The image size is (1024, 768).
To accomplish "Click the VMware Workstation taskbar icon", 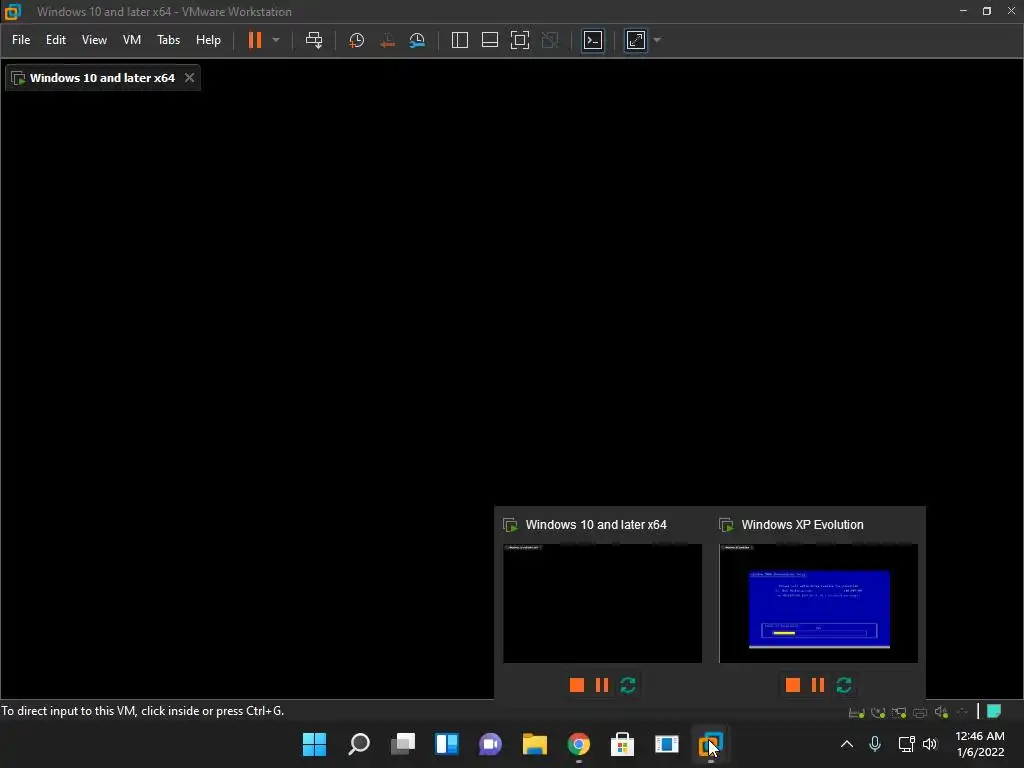I will [x=711, y=744].
